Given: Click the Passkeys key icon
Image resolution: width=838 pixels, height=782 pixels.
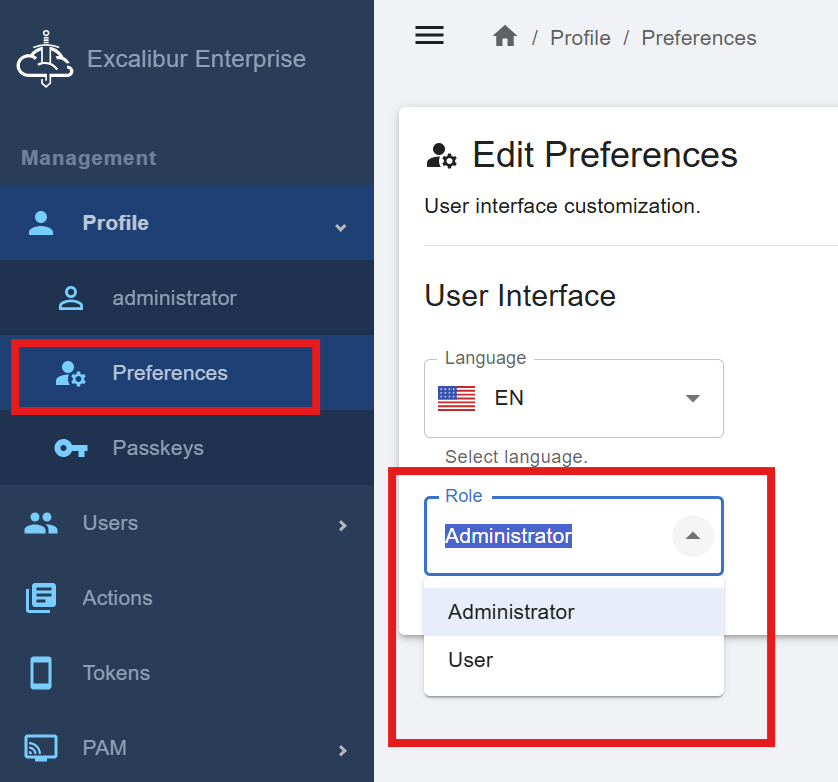Looking at the screenshot, I should (71, 448).
